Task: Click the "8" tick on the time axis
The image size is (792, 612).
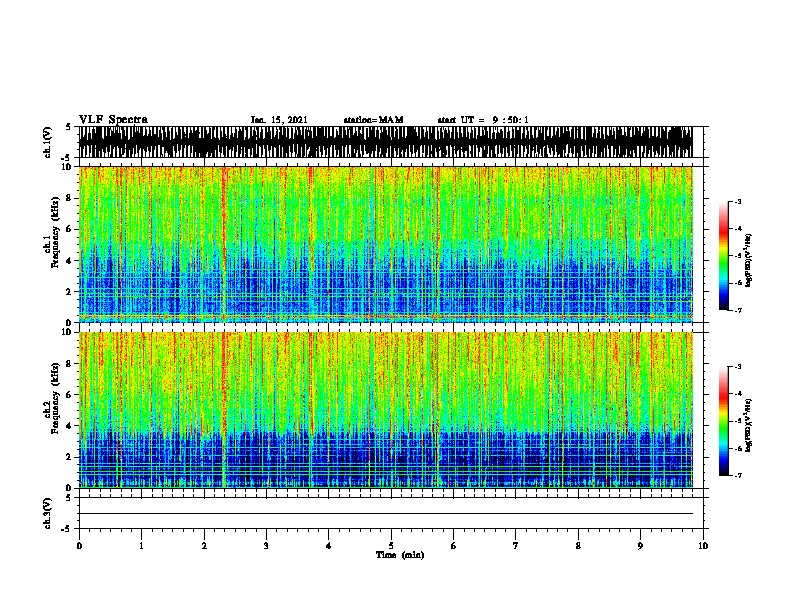Action: click(578, 546)
